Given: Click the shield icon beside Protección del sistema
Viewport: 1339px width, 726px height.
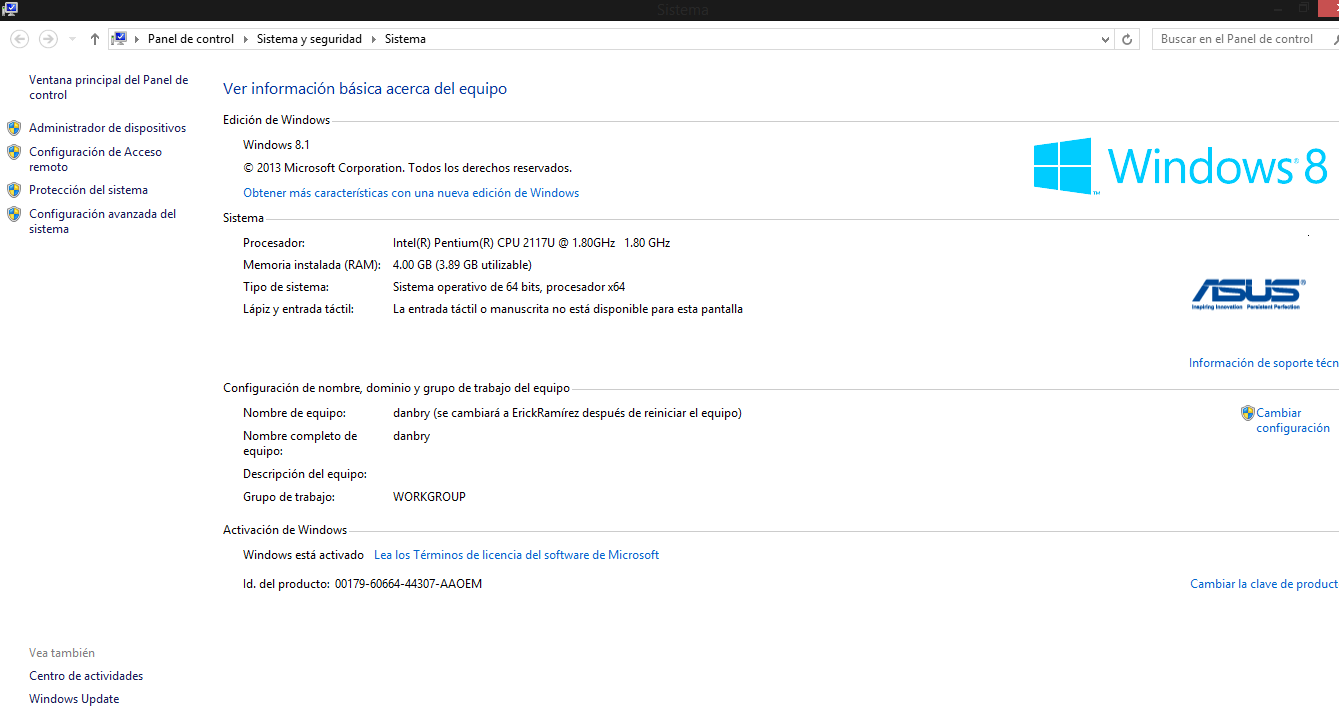Looking at the screenshot, I should click(x=14, y=190).
